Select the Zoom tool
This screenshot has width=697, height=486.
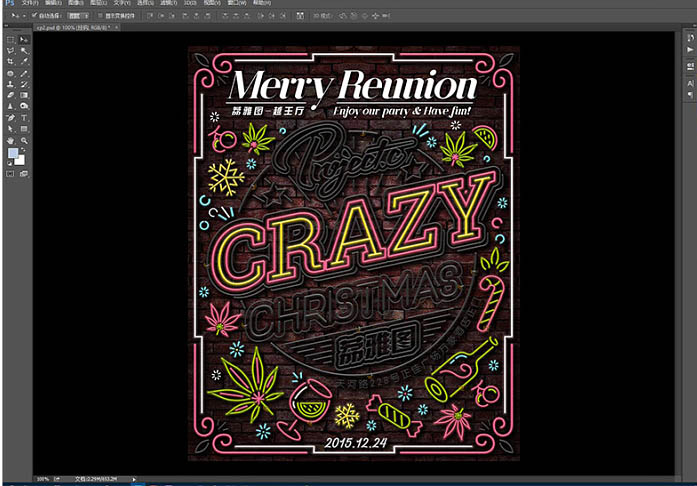[x=24, y=141]
